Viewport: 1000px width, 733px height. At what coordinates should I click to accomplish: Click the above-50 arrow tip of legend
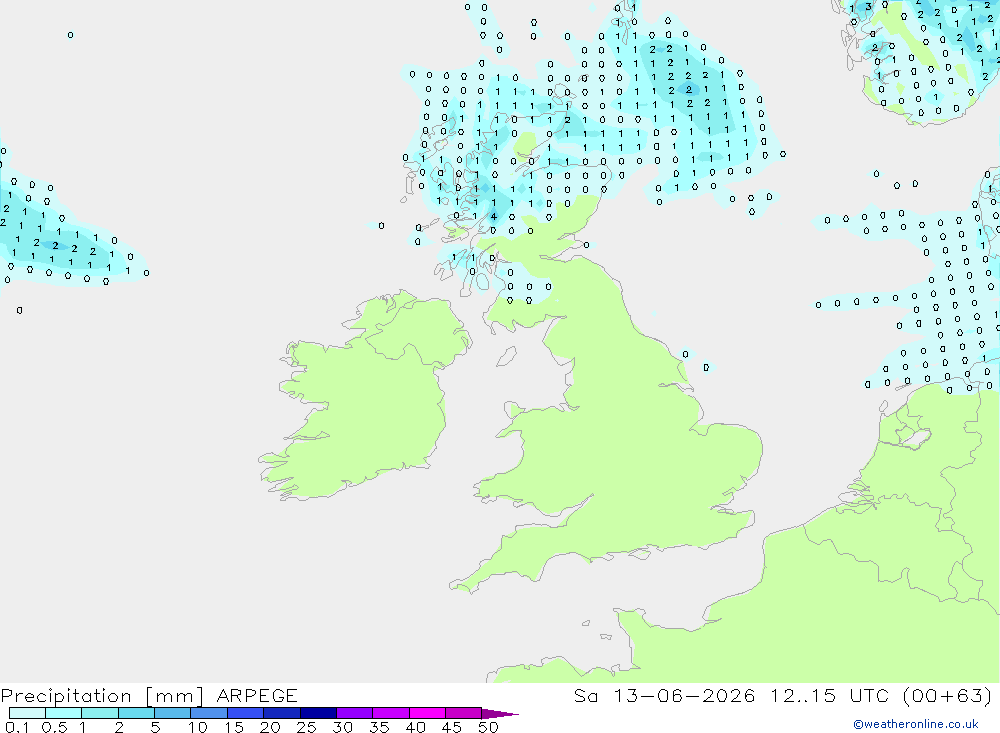pos(500,713)
